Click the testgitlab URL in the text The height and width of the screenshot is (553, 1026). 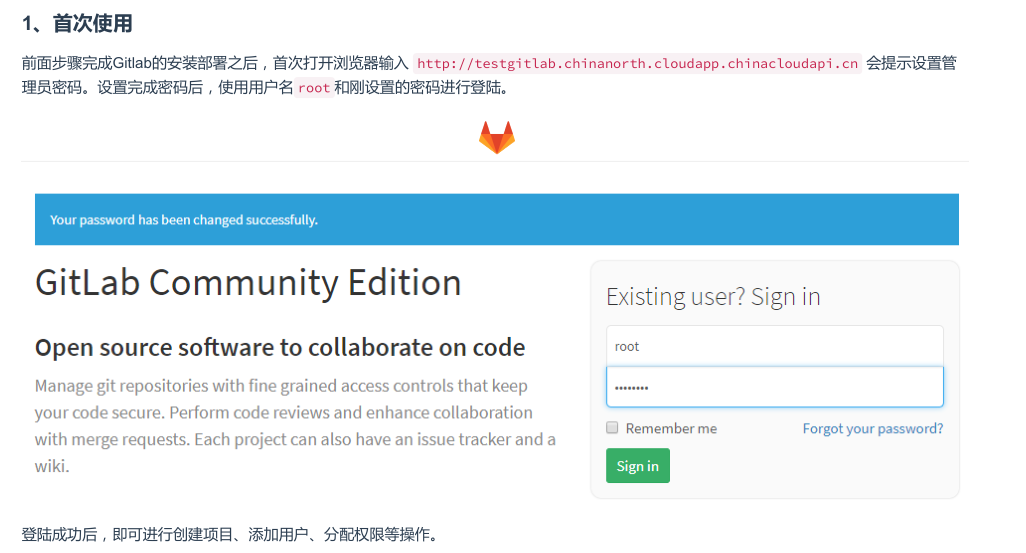click(637, 63)
